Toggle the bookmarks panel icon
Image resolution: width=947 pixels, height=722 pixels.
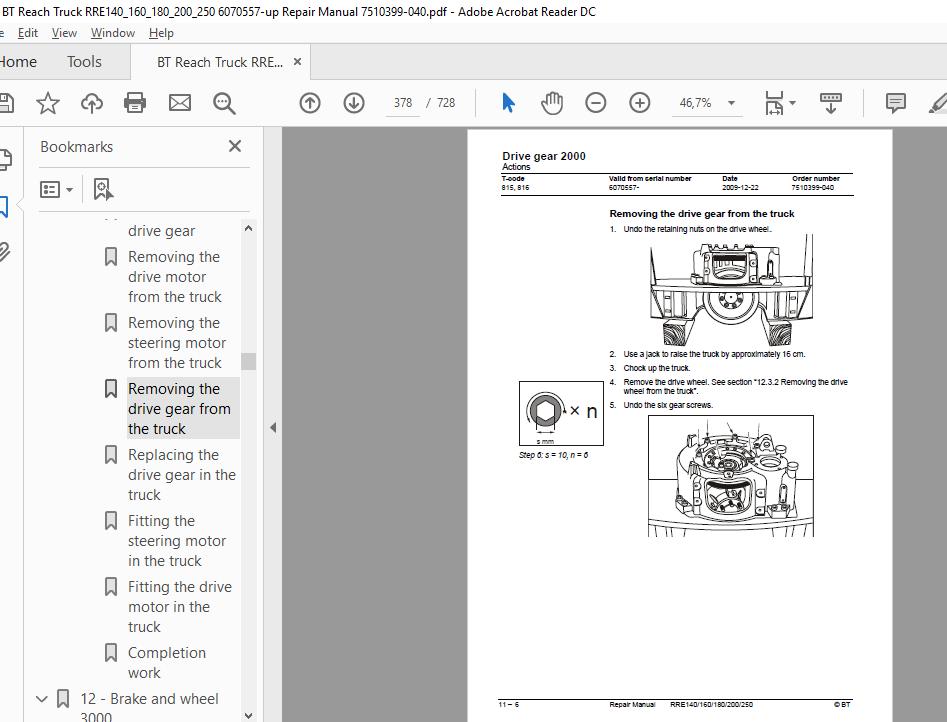click(4, 207)
